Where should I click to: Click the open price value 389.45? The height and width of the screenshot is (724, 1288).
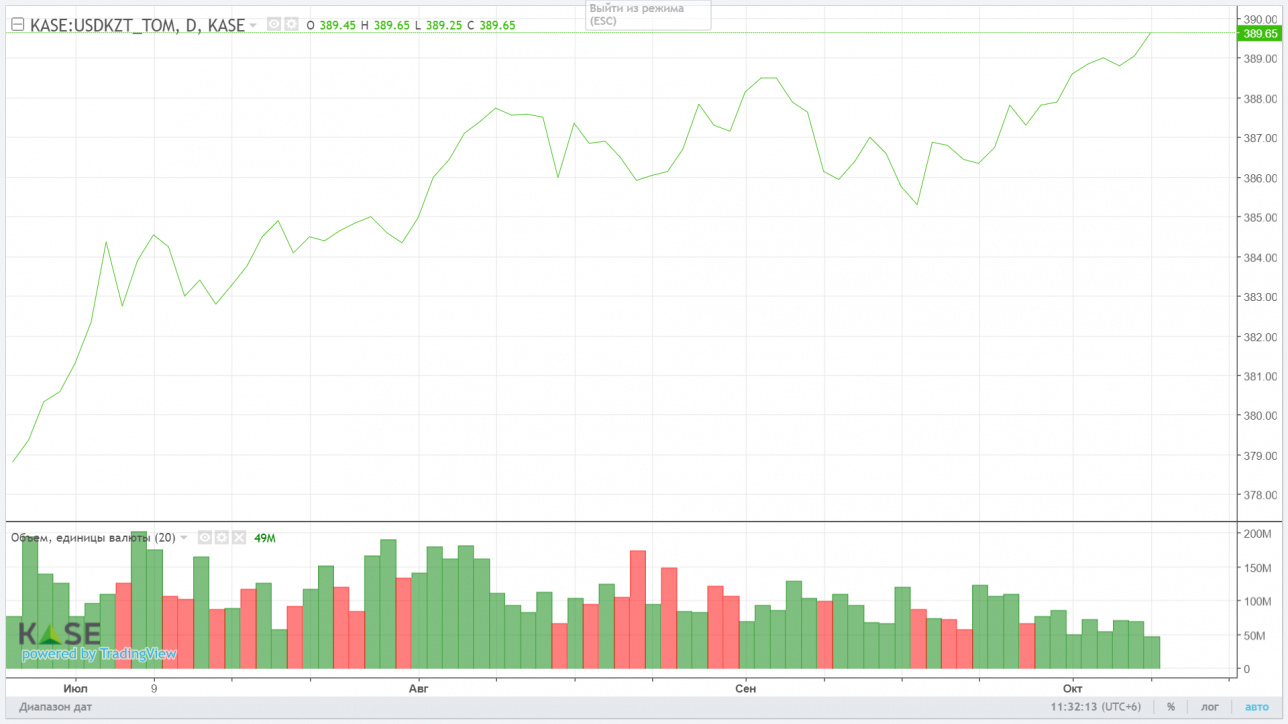338,26
